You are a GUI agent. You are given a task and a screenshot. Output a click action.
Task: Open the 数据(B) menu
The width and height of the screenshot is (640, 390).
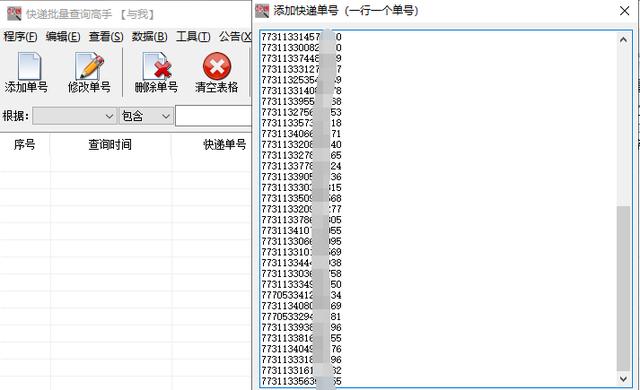click(x=149, y=37)
